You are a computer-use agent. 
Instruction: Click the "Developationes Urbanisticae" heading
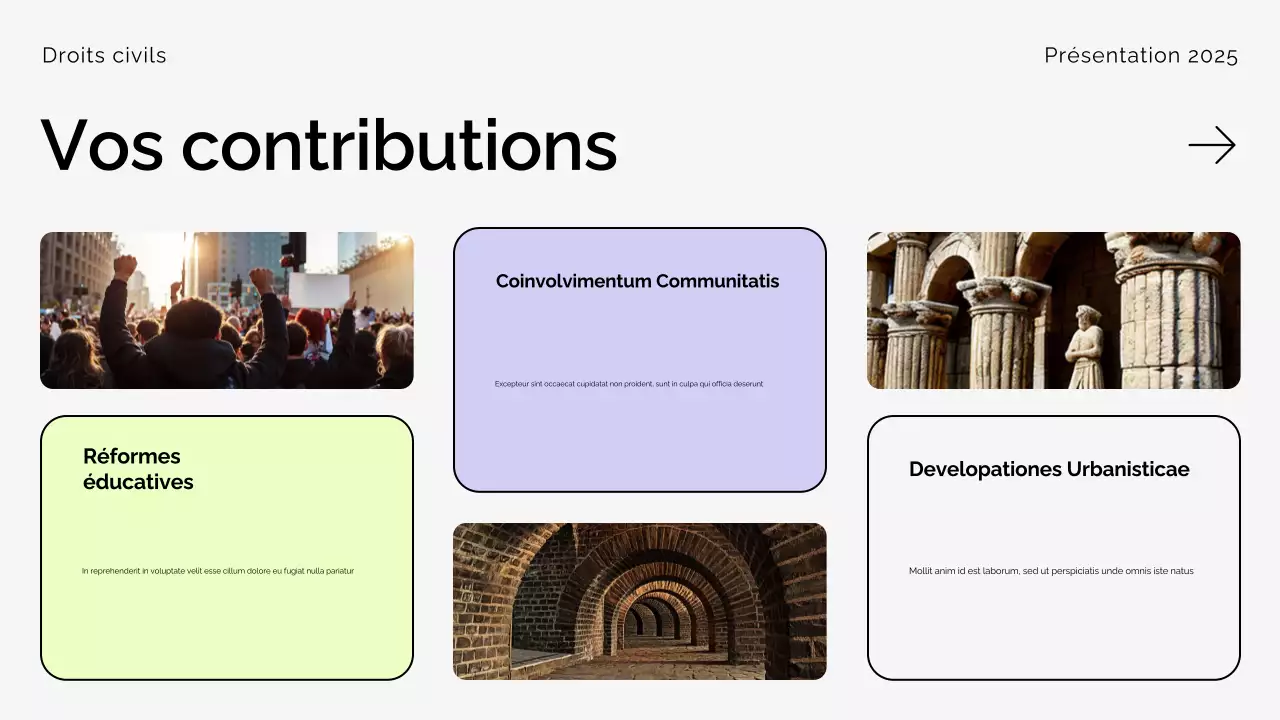(1049, 469)
